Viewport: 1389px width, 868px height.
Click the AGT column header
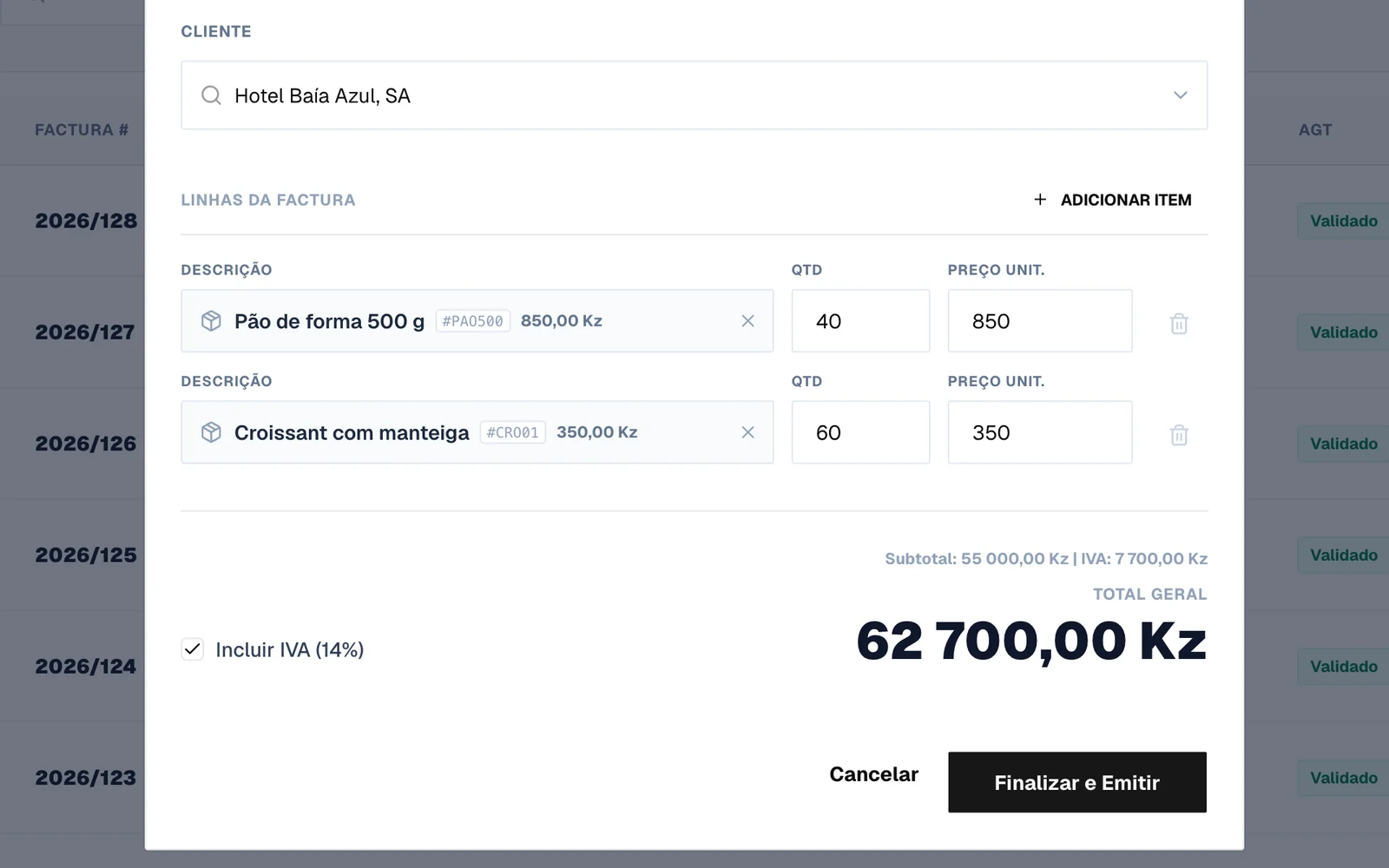pos(1315,129)
